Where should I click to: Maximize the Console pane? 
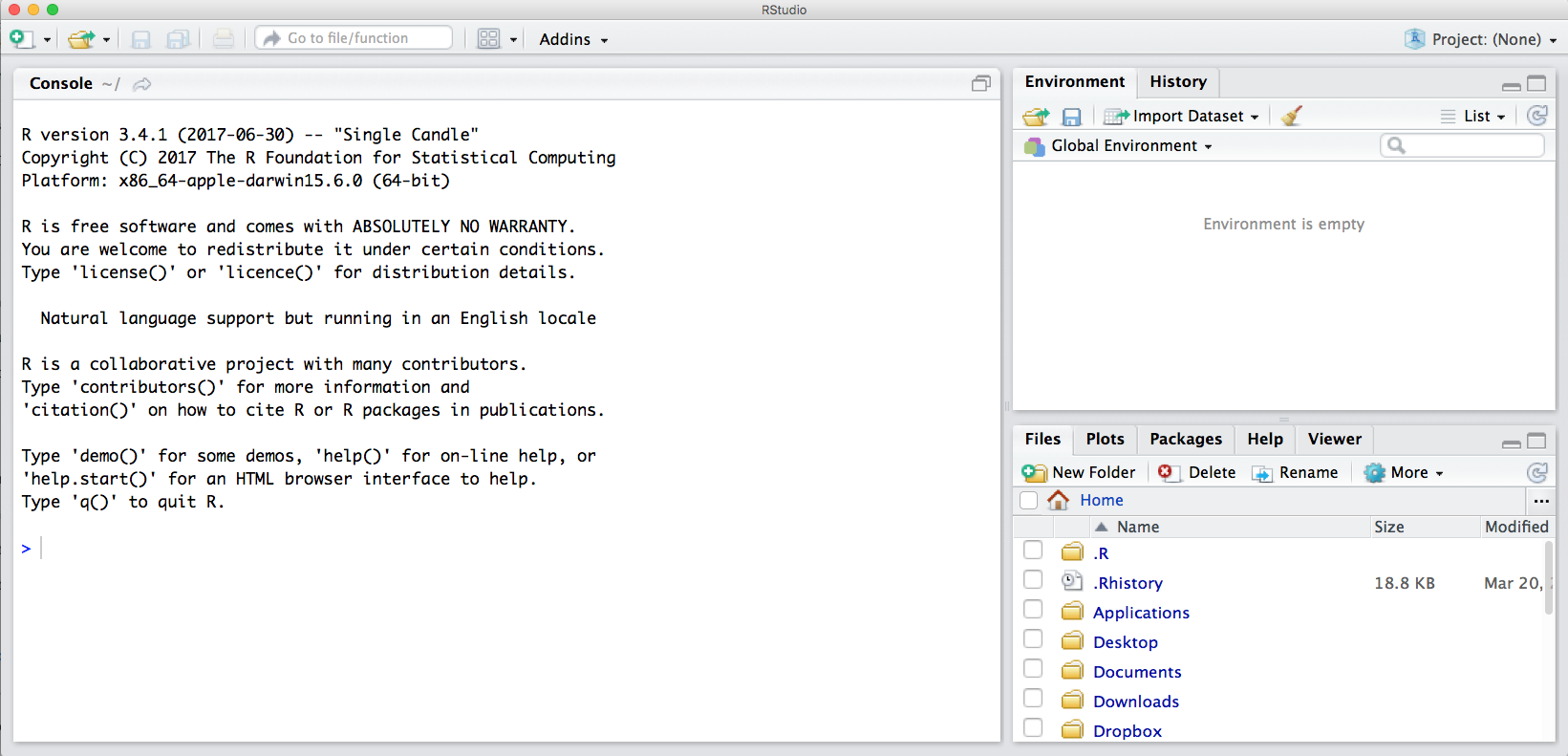pos(981,84)
